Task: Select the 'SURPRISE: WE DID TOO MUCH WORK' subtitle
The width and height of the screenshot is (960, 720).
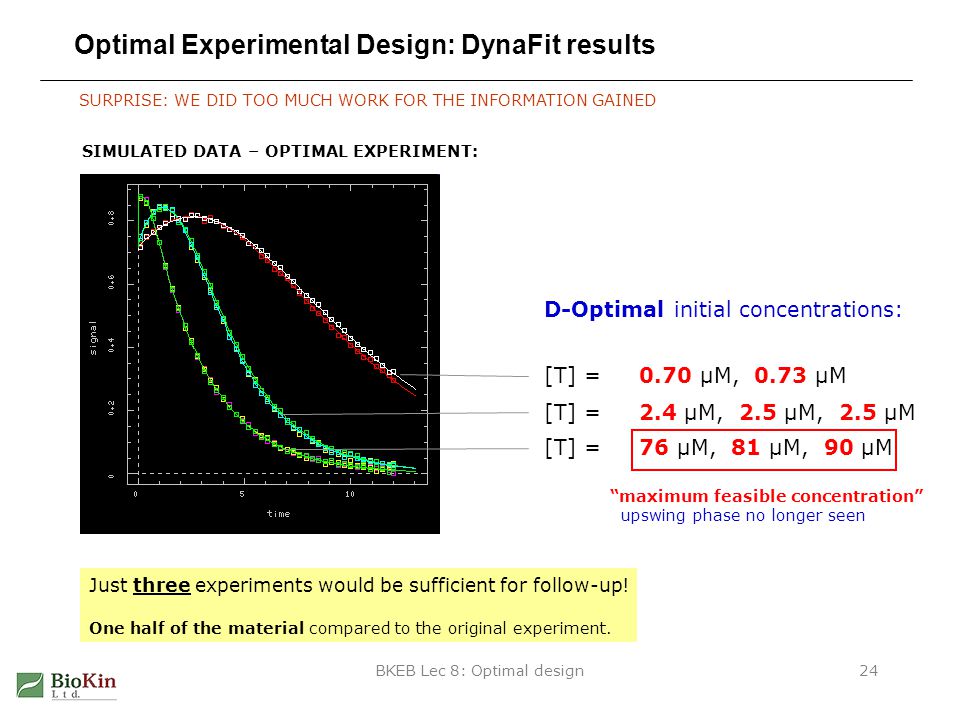Action: pos(367,100)
